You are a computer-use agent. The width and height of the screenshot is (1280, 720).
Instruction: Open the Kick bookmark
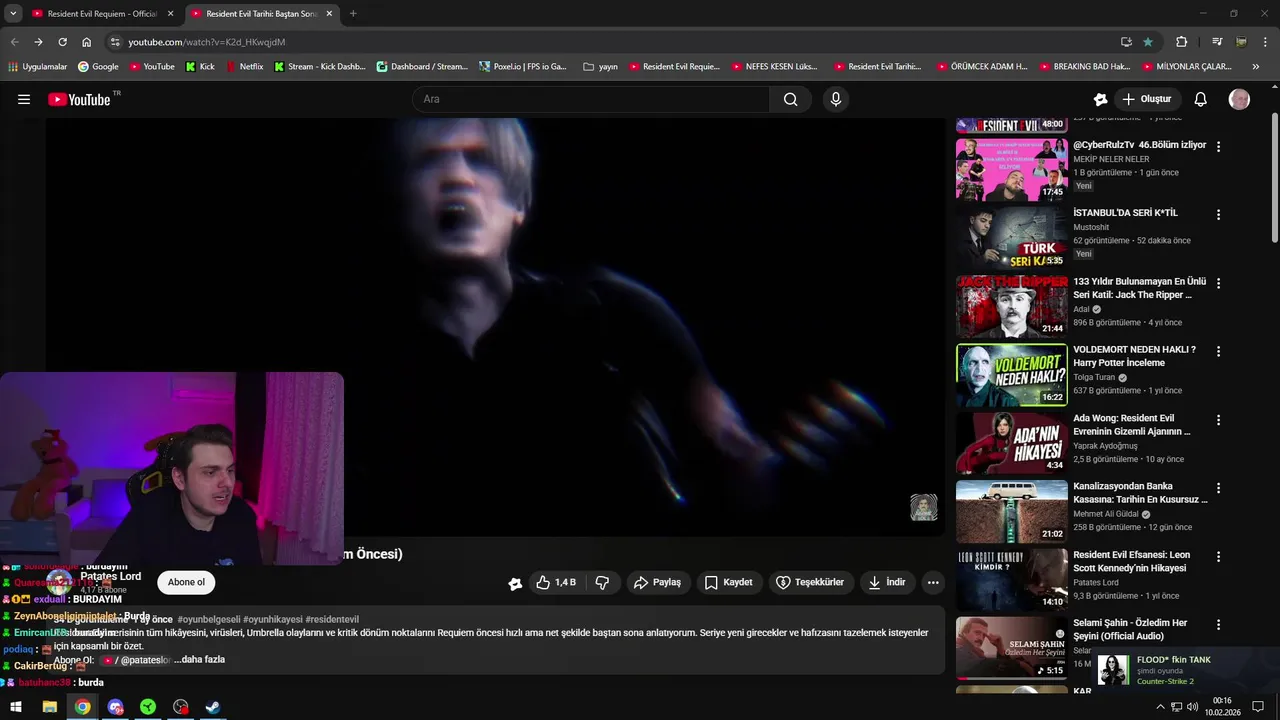(x=200, y=67)
